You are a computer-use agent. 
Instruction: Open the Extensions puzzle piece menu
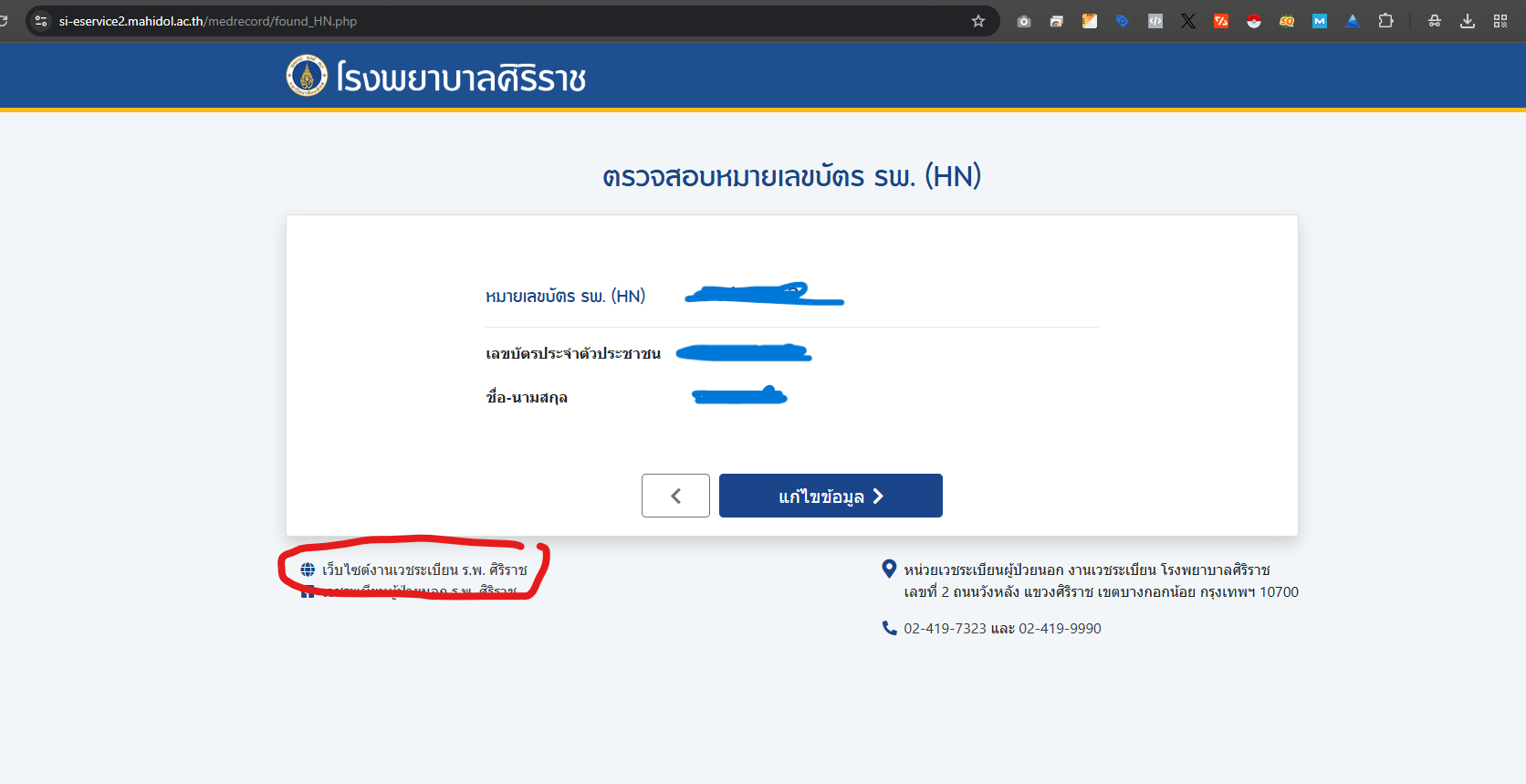point(1385,21)
